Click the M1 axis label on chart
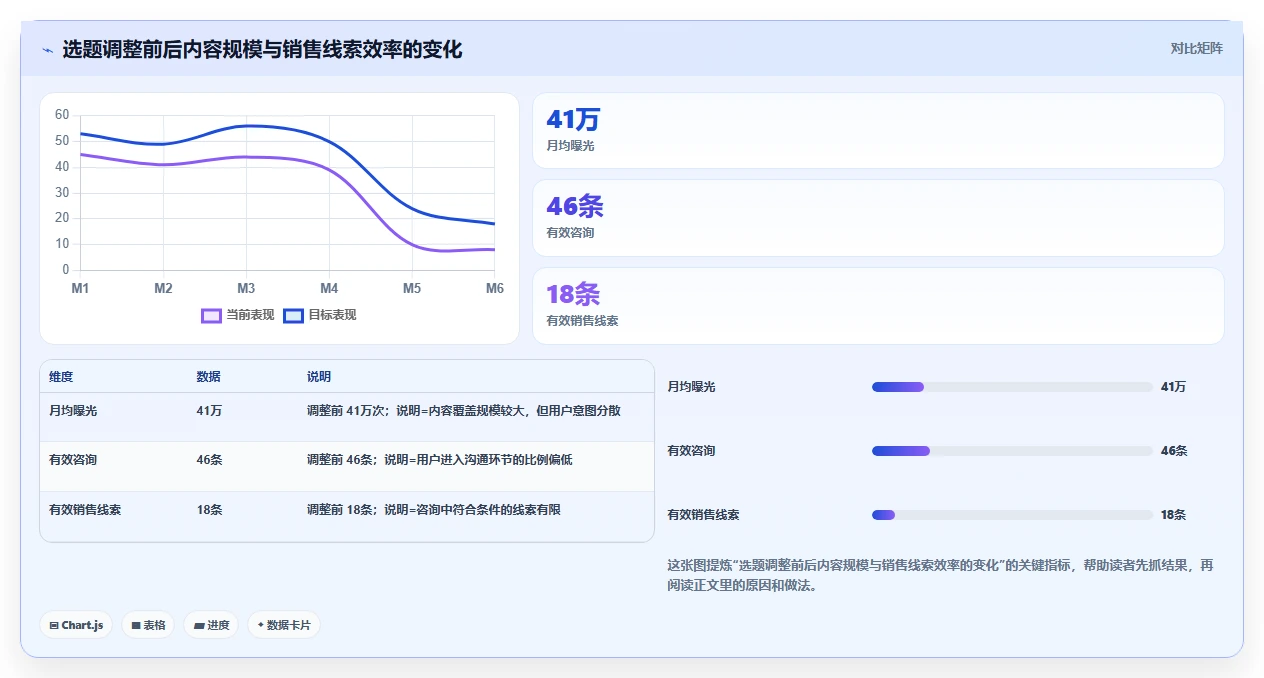This screenshot has width=1264, height=678. click(x=80, y=288)
